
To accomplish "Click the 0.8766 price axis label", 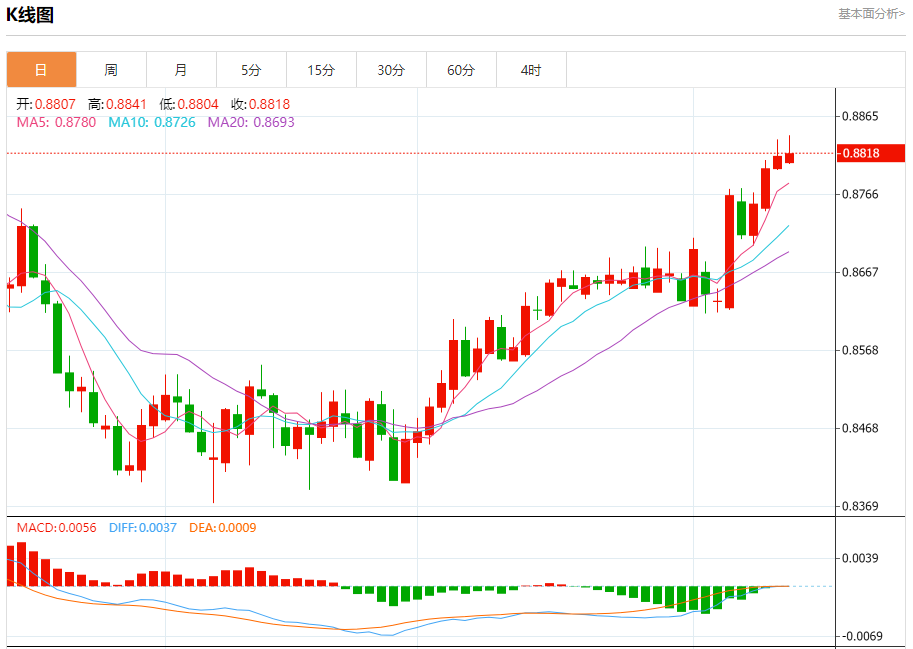I will coord(860,194).
